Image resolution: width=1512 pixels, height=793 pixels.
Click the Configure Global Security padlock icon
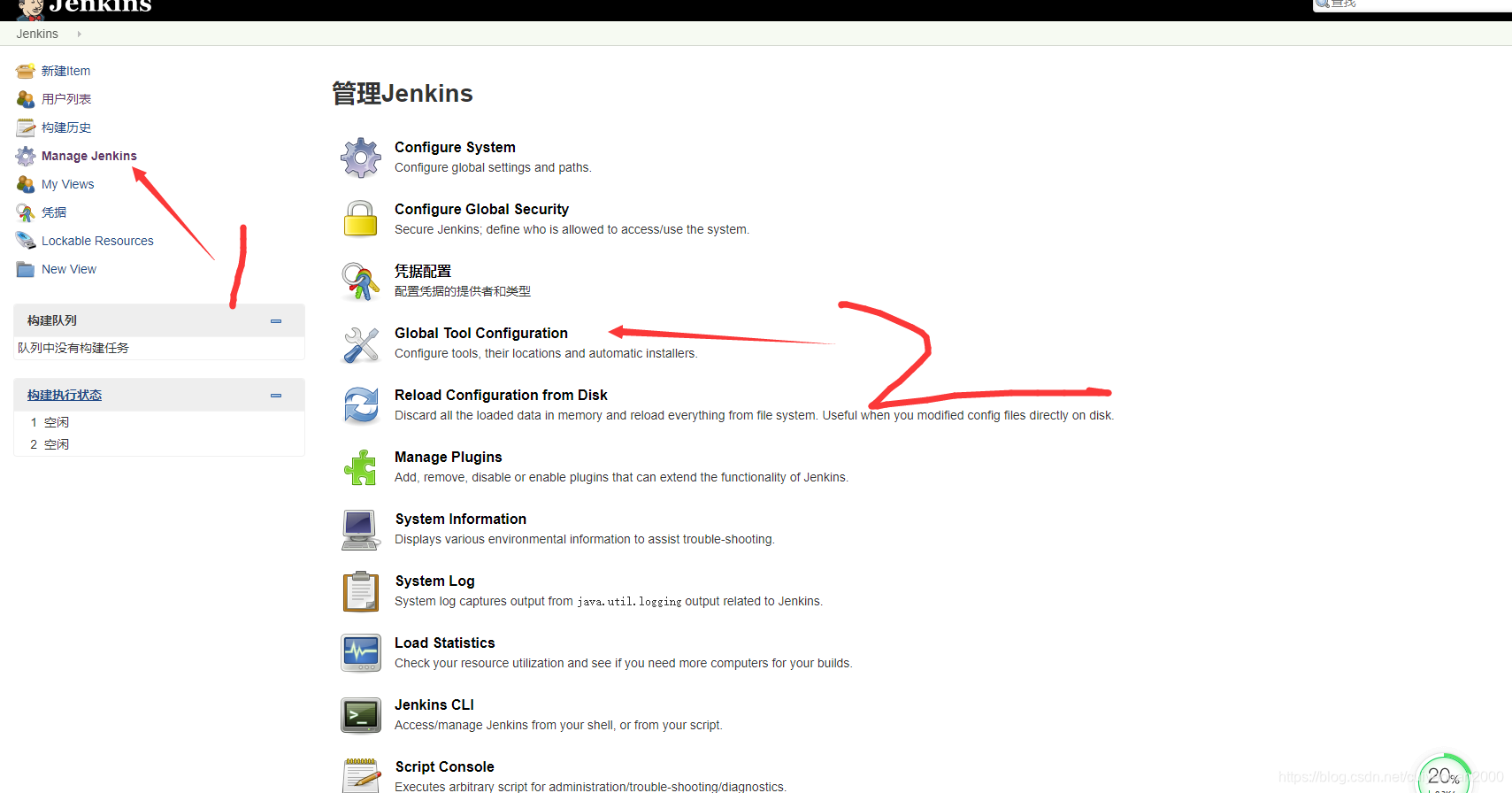pos(361,219)
